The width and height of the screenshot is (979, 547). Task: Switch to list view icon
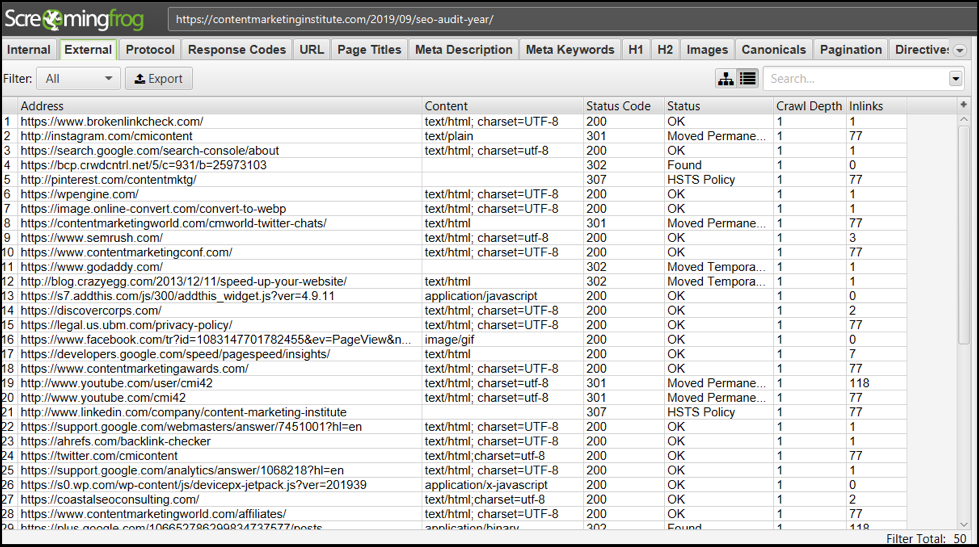(747, 78)
